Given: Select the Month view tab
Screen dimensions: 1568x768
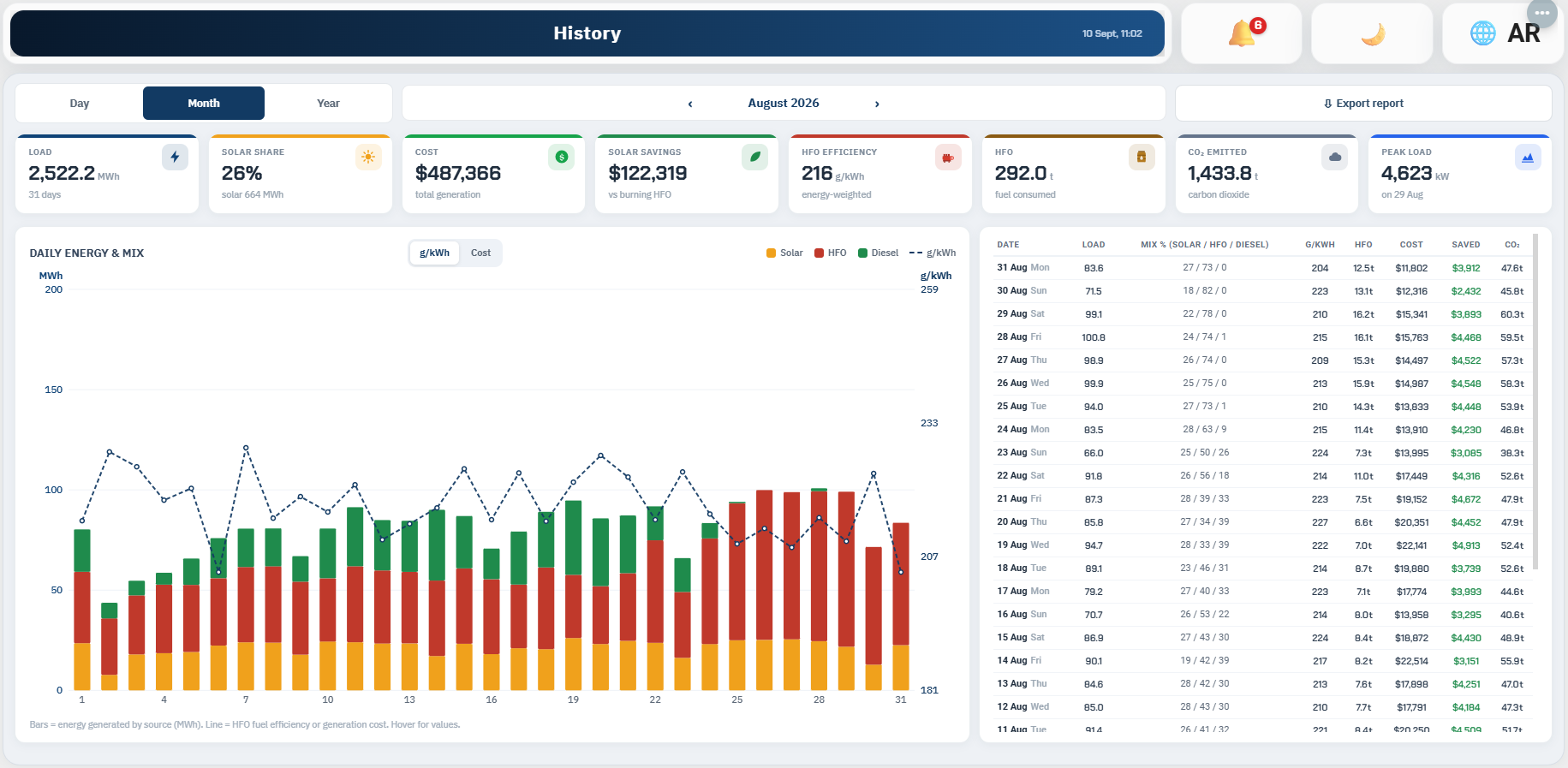Looking at the screenshot, I should coord(204,104).
